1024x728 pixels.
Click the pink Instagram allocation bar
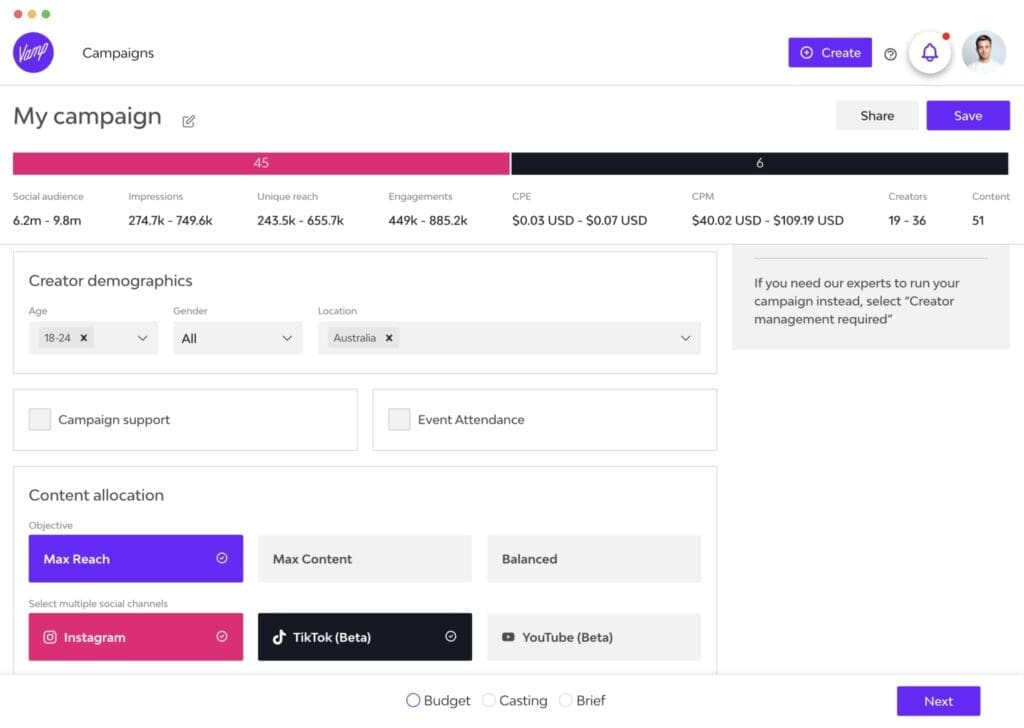pyautogui.click(x=261, y=163)
